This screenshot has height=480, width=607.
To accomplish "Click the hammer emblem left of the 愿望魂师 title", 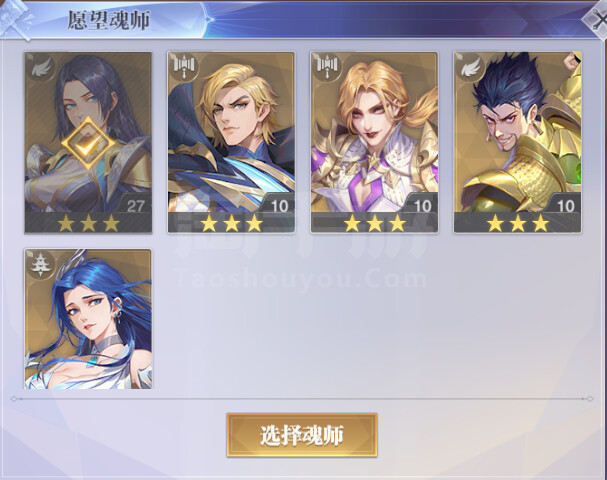I will tap(15, 20).
